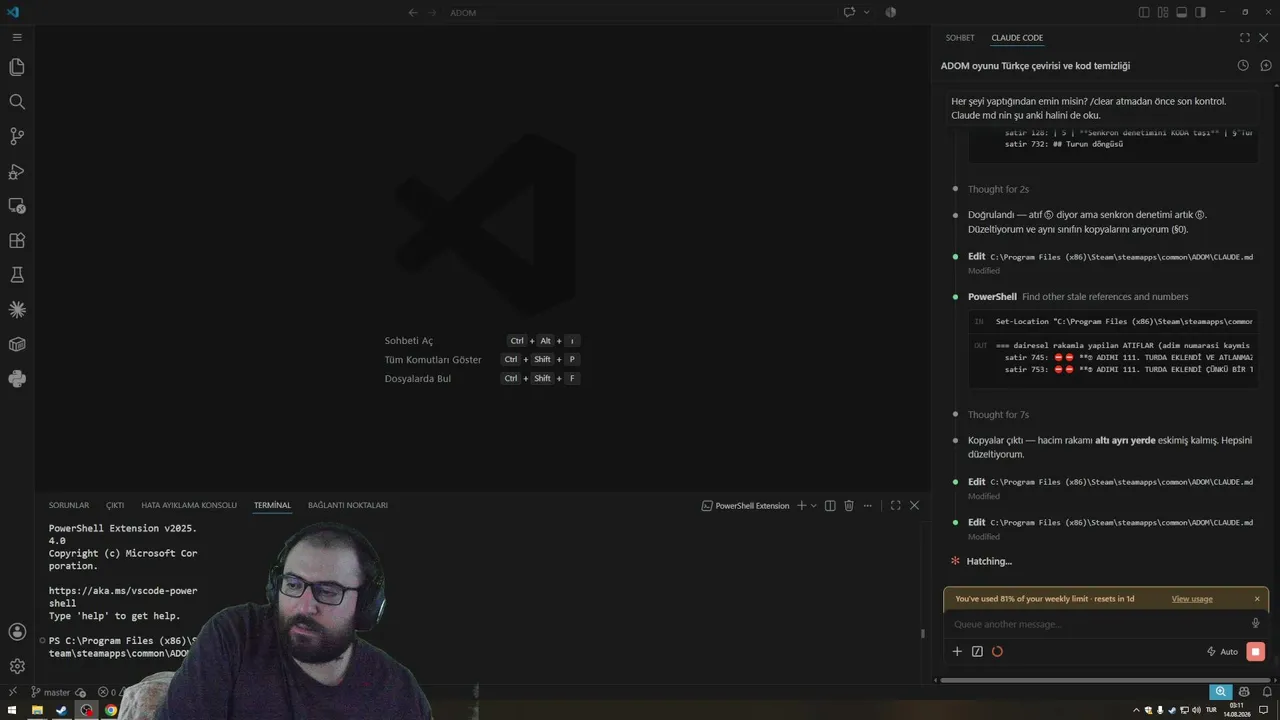
Task: Open the chat dropdown arrow in title bar
Action: coord(866,12)
